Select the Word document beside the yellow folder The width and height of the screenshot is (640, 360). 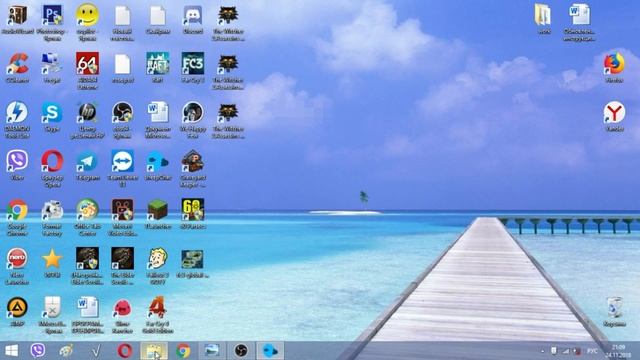pos(579,15)
